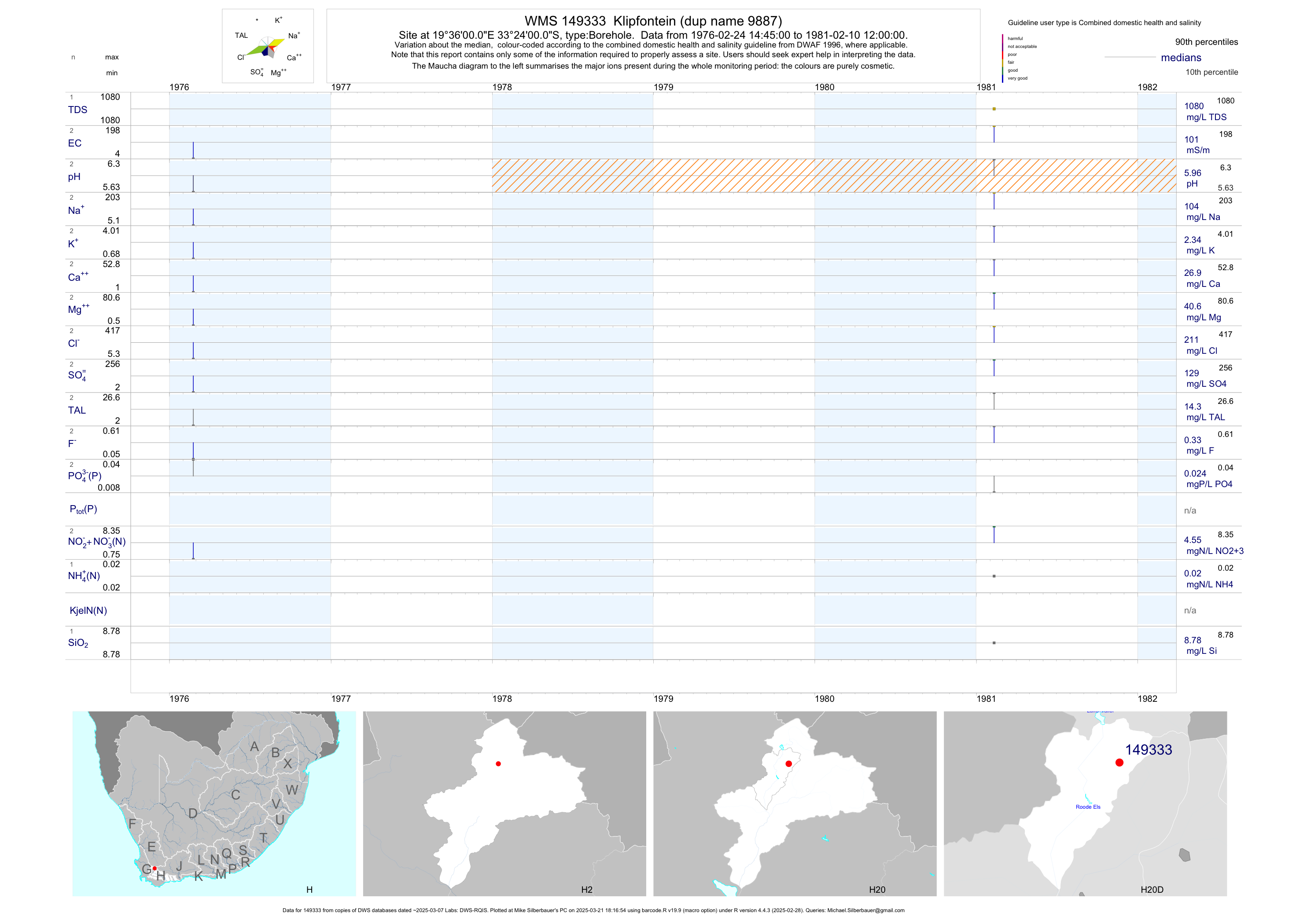Click the TDS data point in 1981
Screen dimensions: 1307x924
coord(994,109)
